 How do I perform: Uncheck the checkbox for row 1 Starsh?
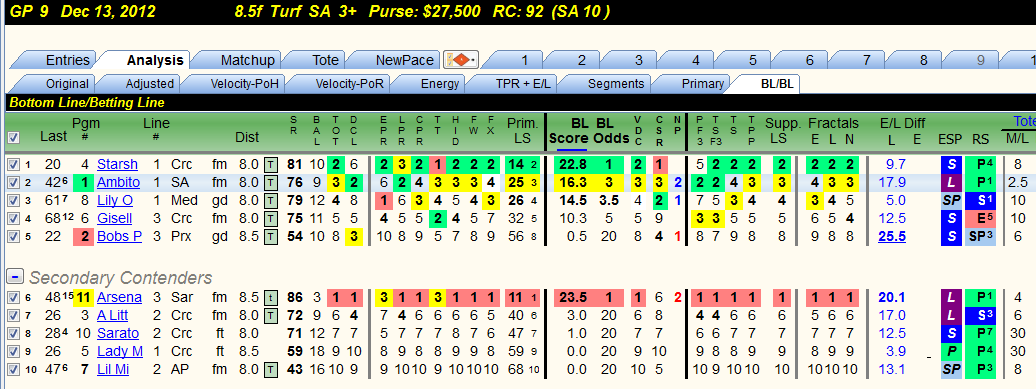(x=14, y=164)
